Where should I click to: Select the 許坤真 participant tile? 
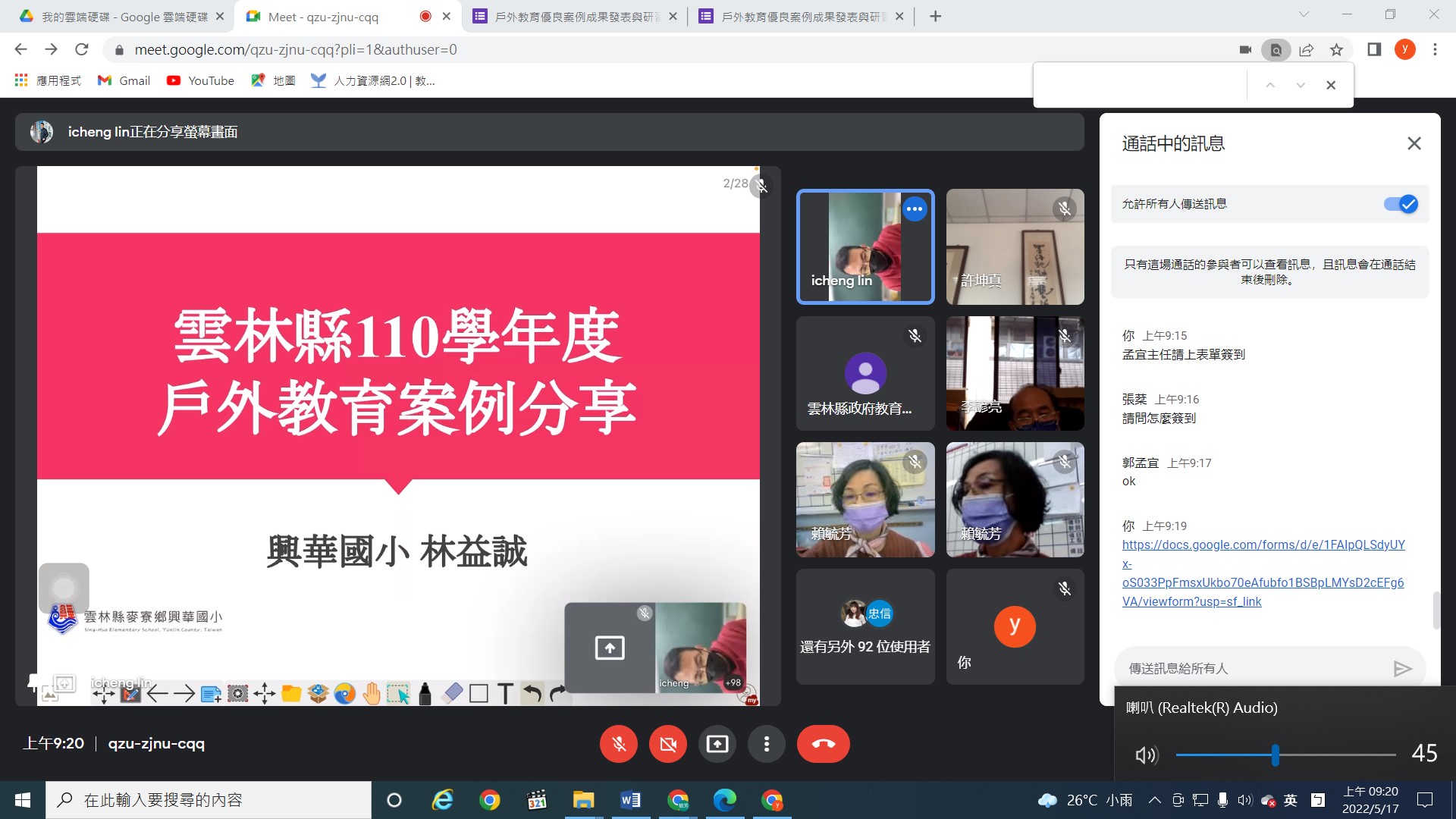[x=1015, y=246]
